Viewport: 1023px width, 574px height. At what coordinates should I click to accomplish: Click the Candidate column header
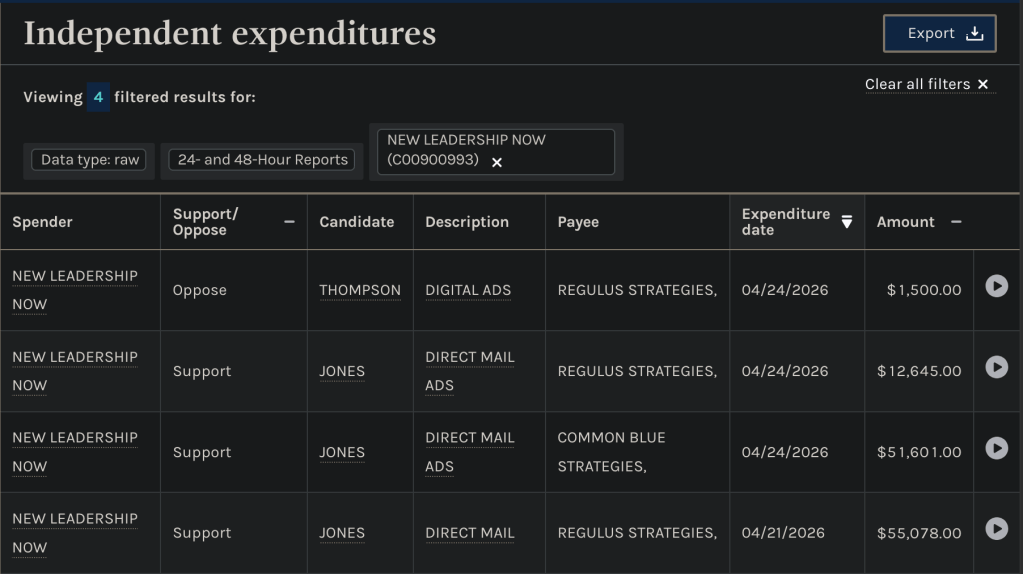tap(357, 222)
